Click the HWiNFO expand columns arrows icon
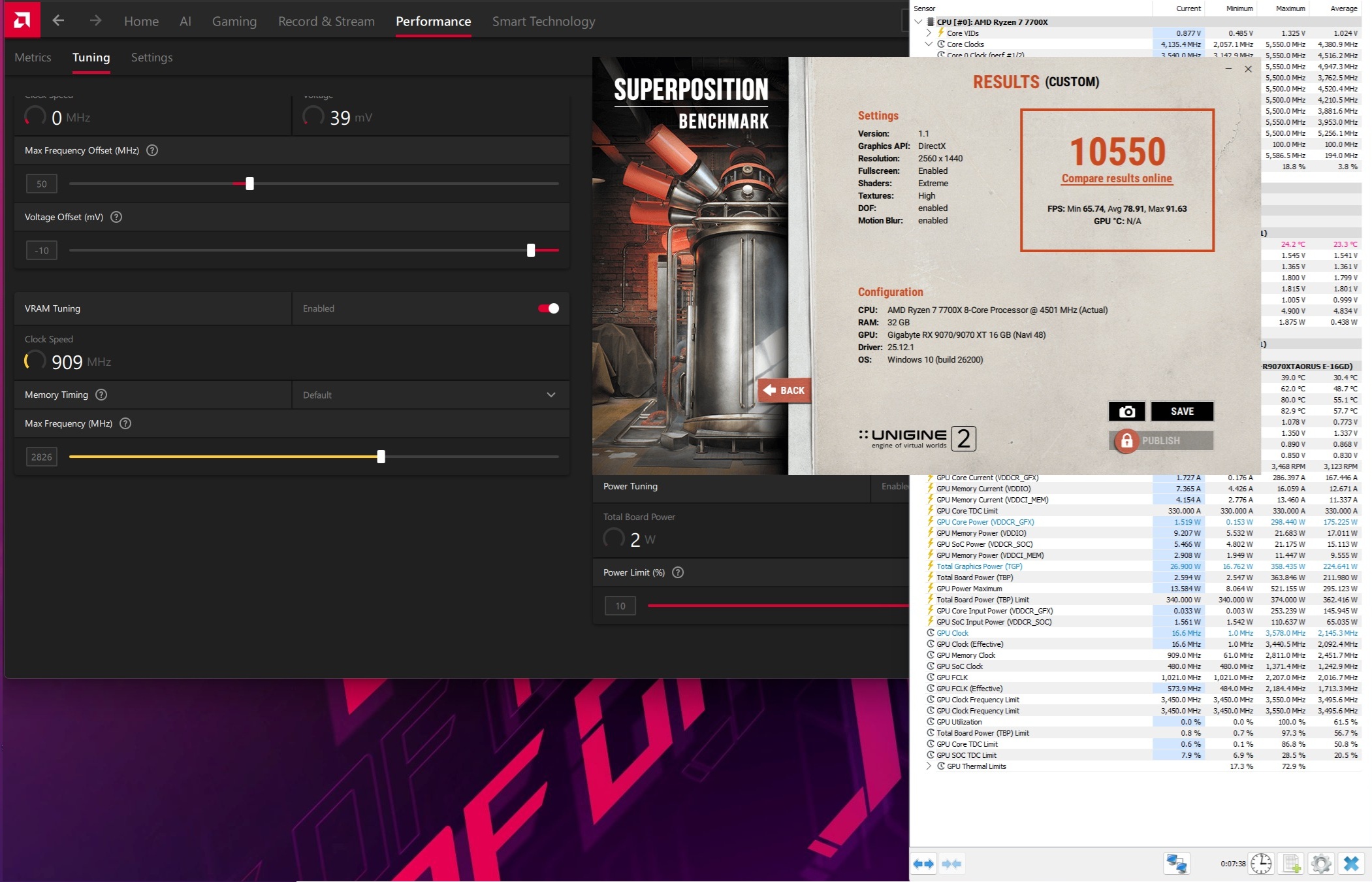The width and height of the screenshot is (1372, 882). click(x=923, y=864)
